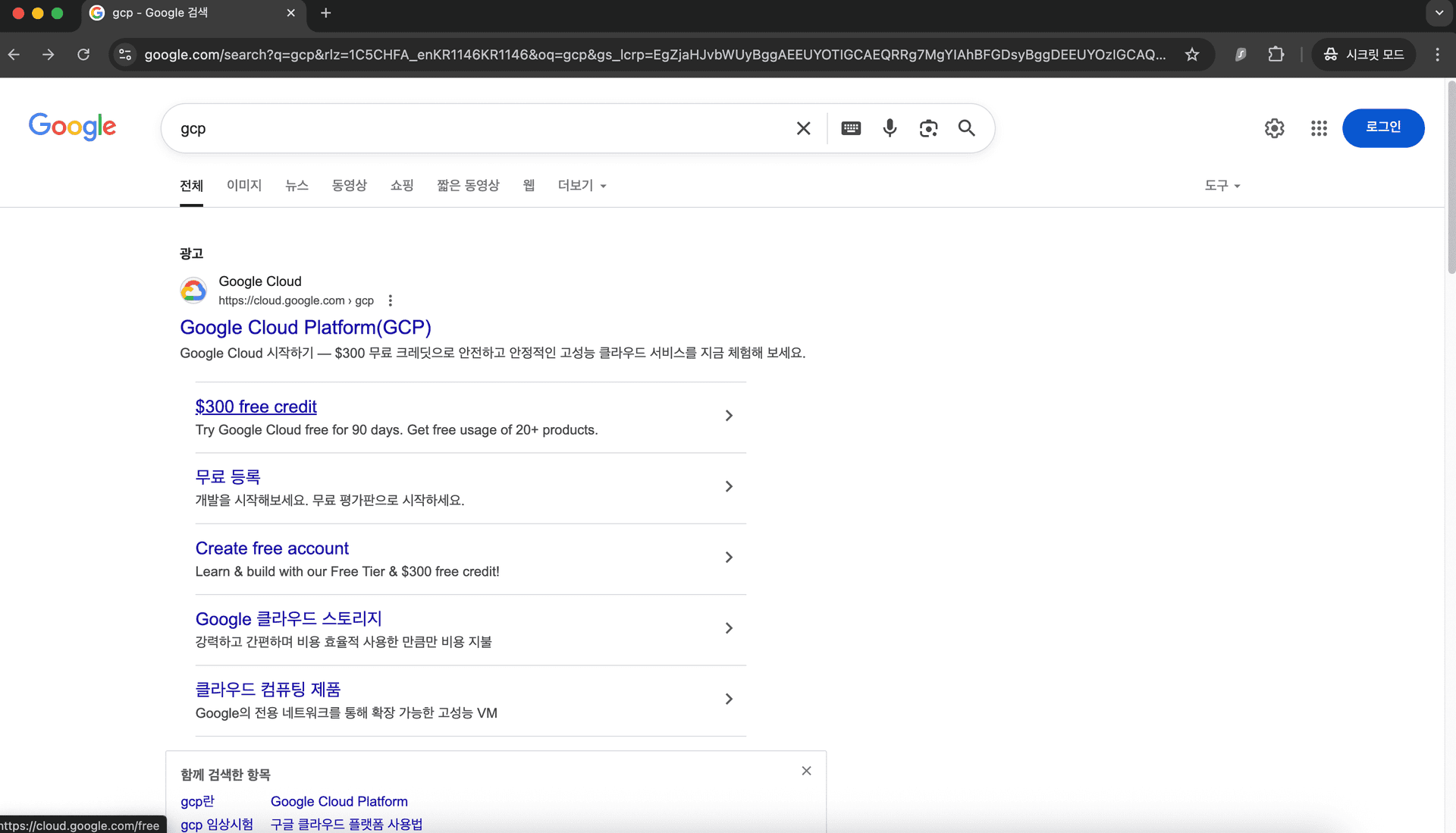The height and width of the screenshot is (833, 1456).
Task: Open Google settings gear icon
Action: click(x=1275, y=128)
